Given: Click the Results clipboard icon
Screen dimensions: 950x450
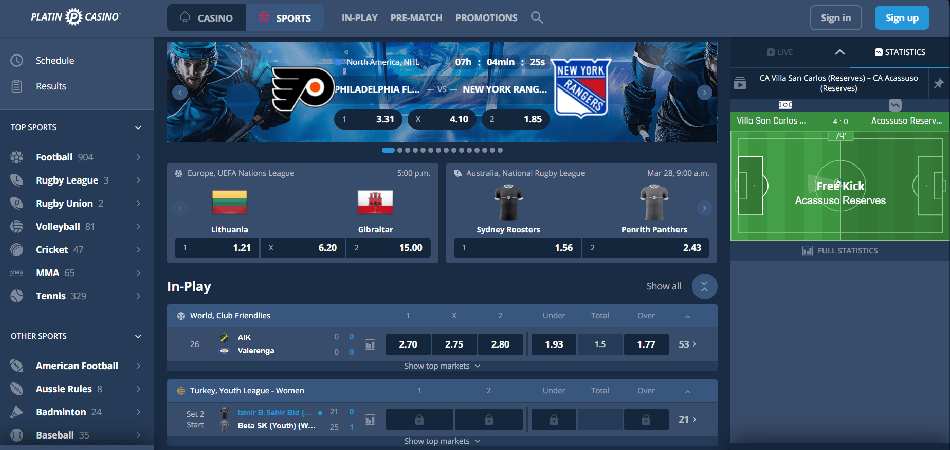Looking at the screenshot, I should click(17, 86).
